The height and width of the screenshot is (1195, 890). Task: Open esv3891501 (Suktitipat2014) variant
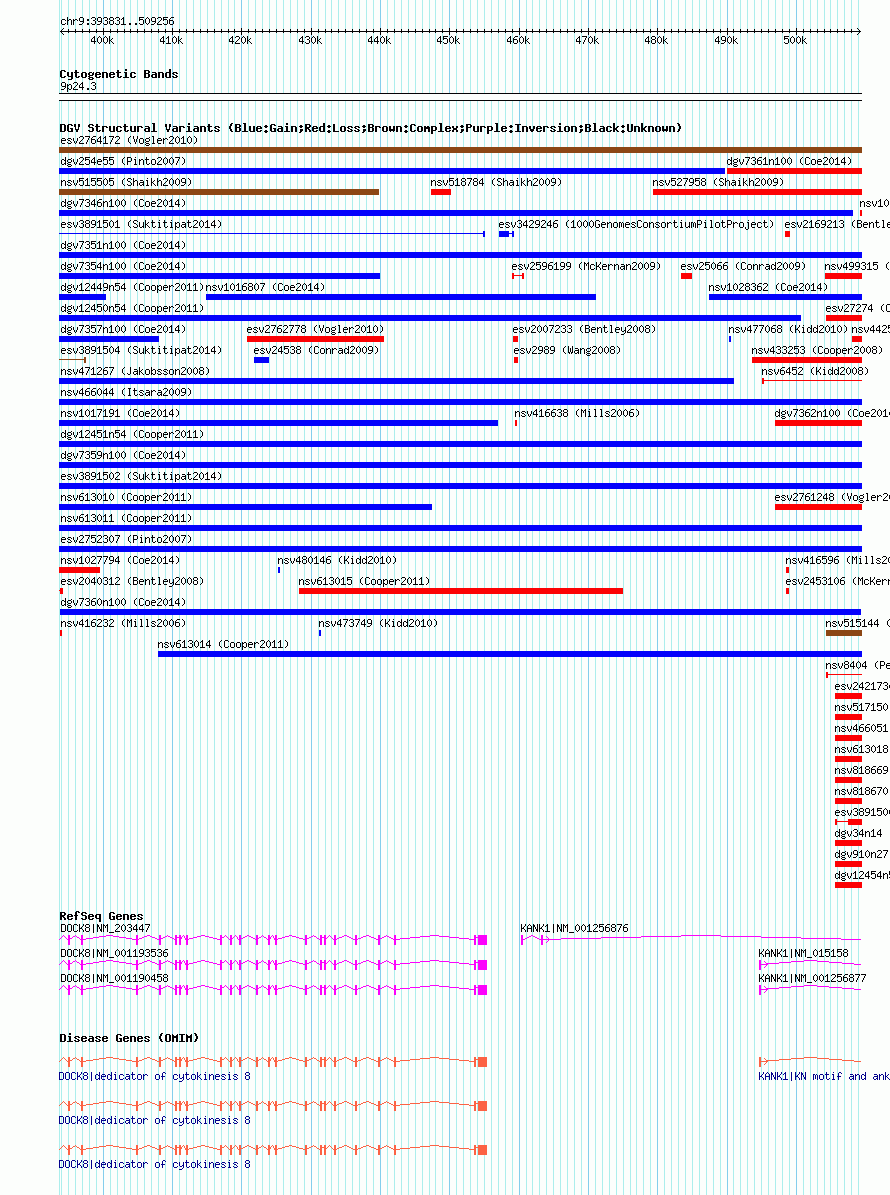[272, 234]
